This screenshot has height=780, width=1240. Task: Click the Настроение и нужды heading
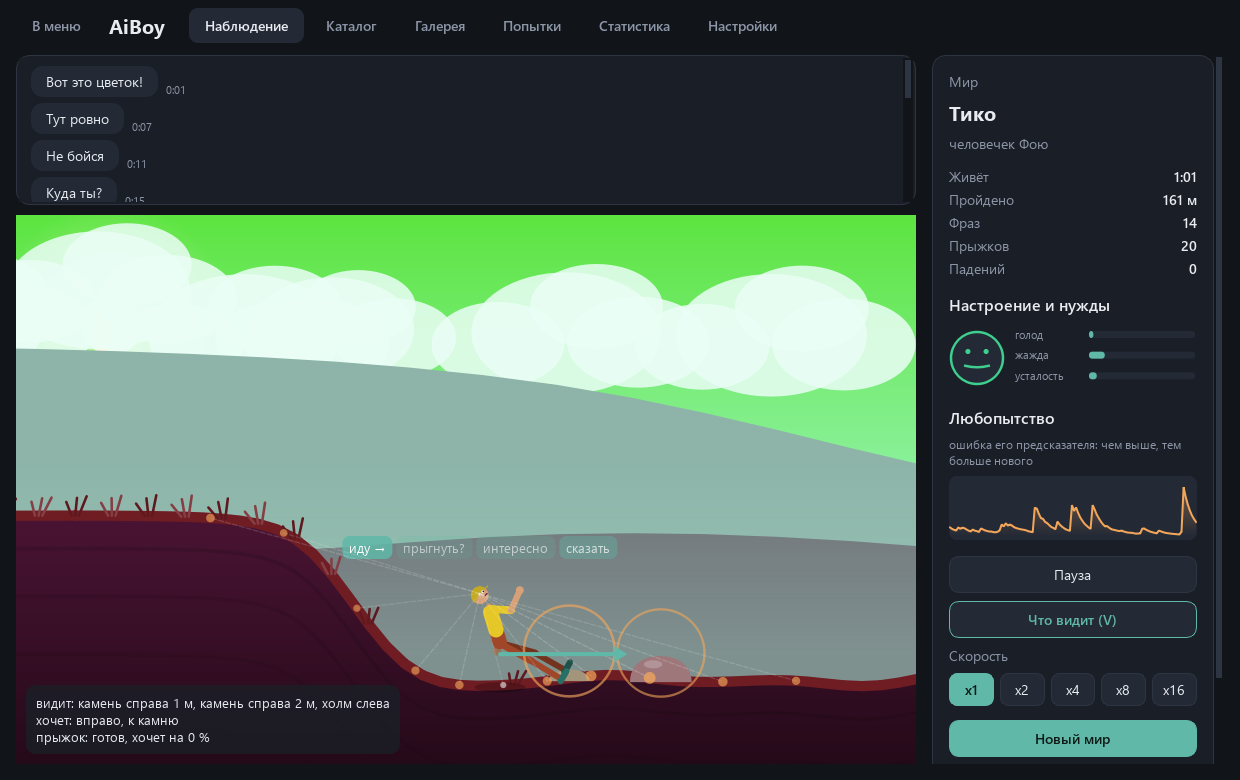(x=1029, y=306)
